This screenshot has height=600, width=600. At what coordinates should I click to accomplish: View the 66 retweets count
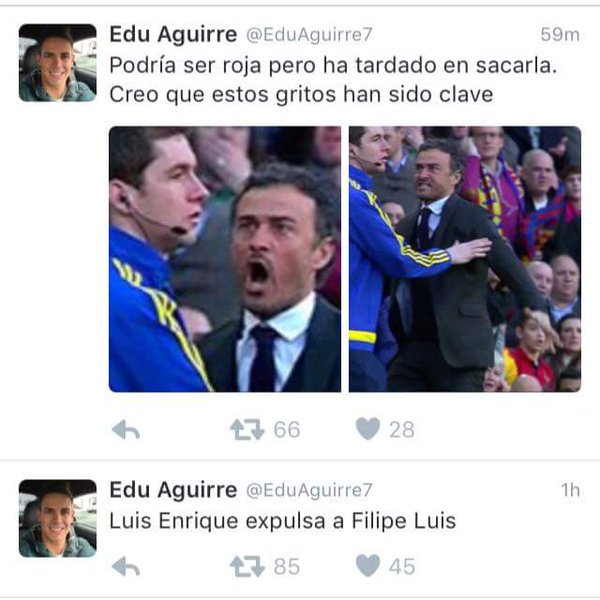pyautogui.click(x=287, y=429)
